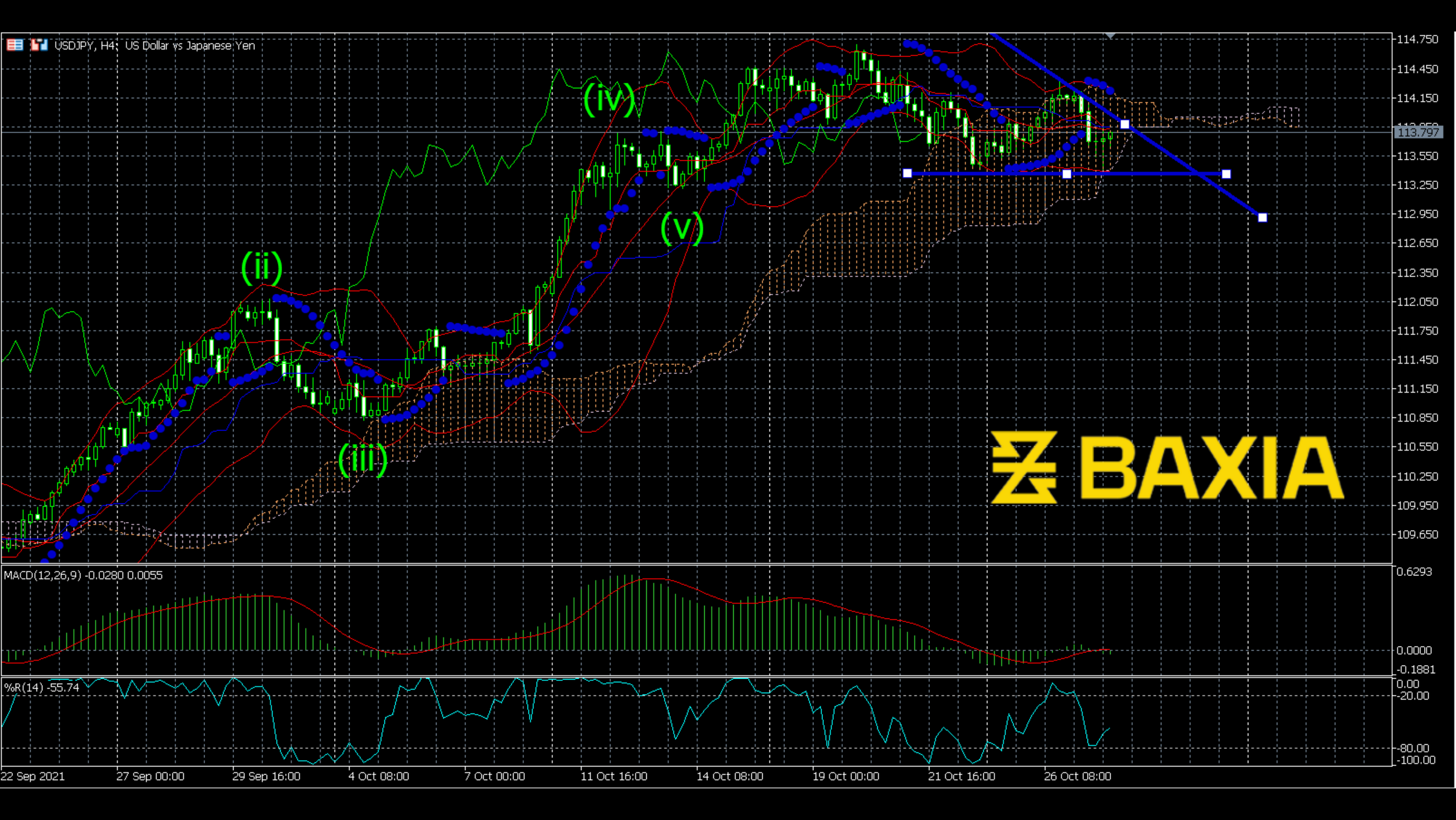
Task: Select the trendline's lowest endpoint handle
Action: (1262, 218)
